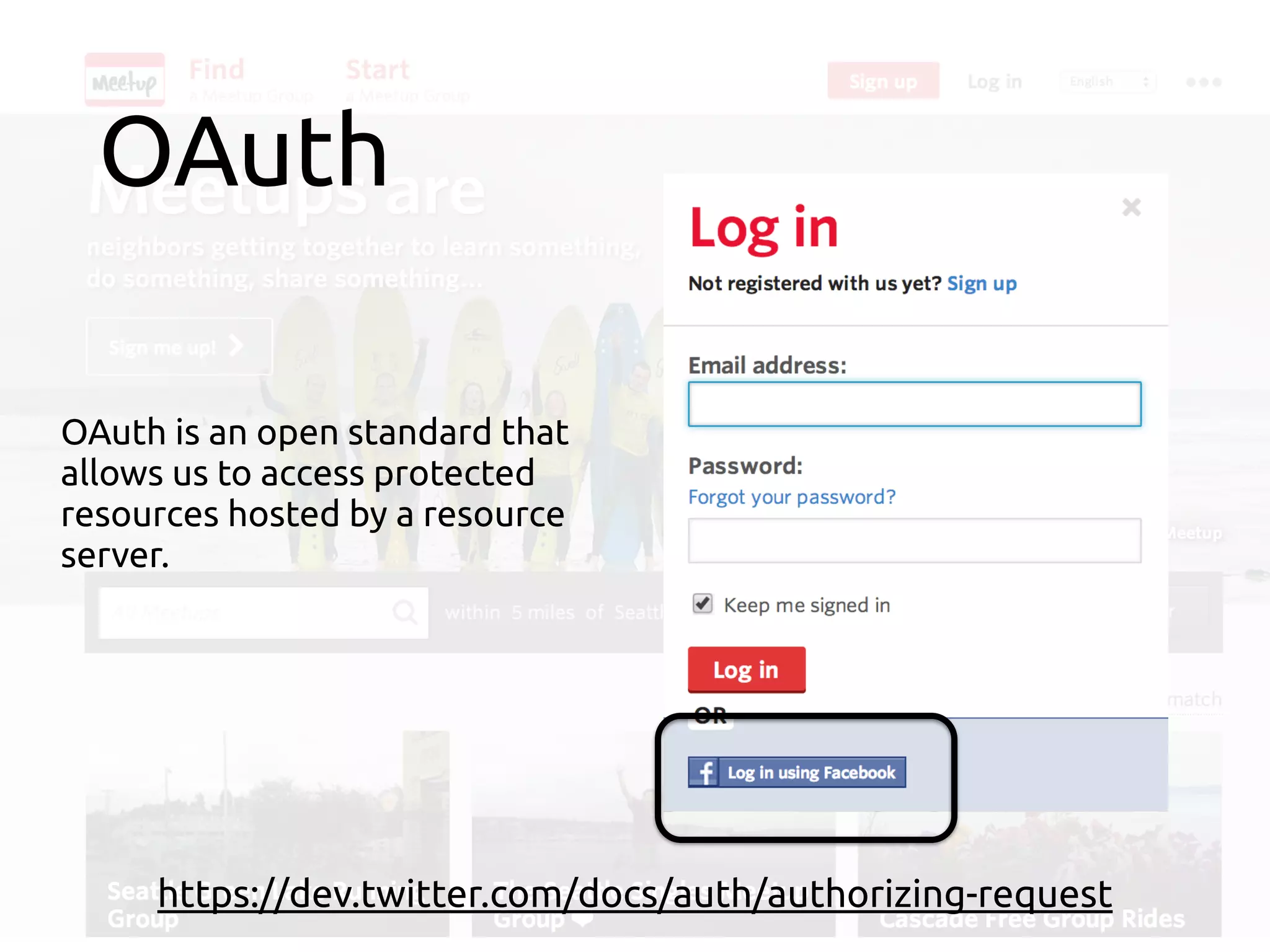
Task: Click the Sign me up! button
Action: point(179,346)
